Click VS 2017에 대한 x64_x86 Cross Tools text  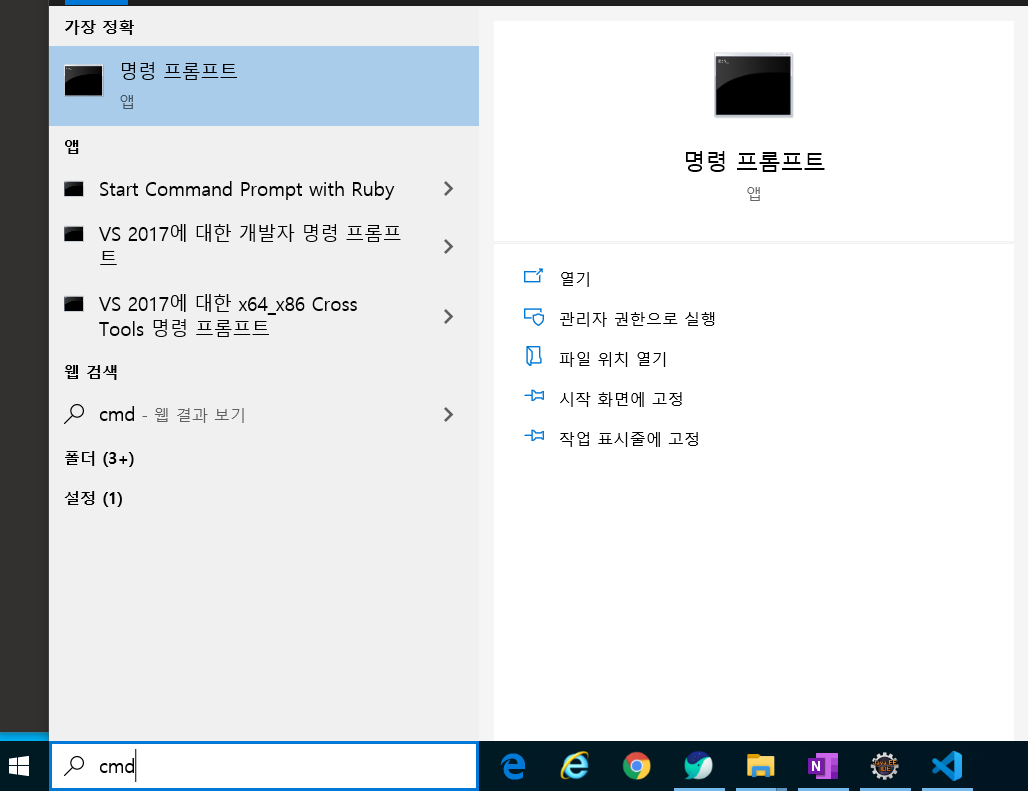pos(228,316)
